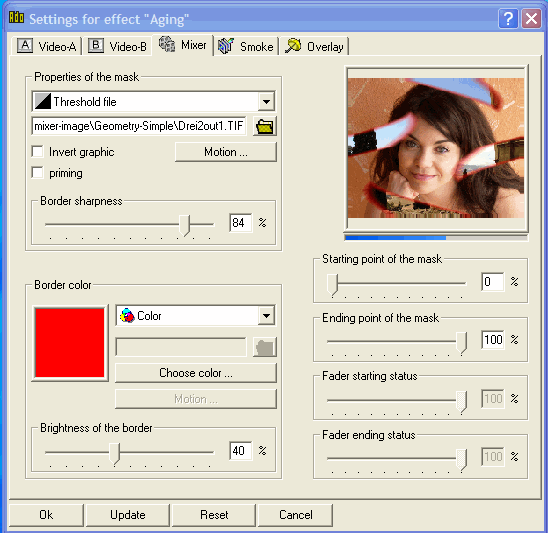Click Ending point value field showing 100
Screen dimensions: 548x533
point(493,339)
